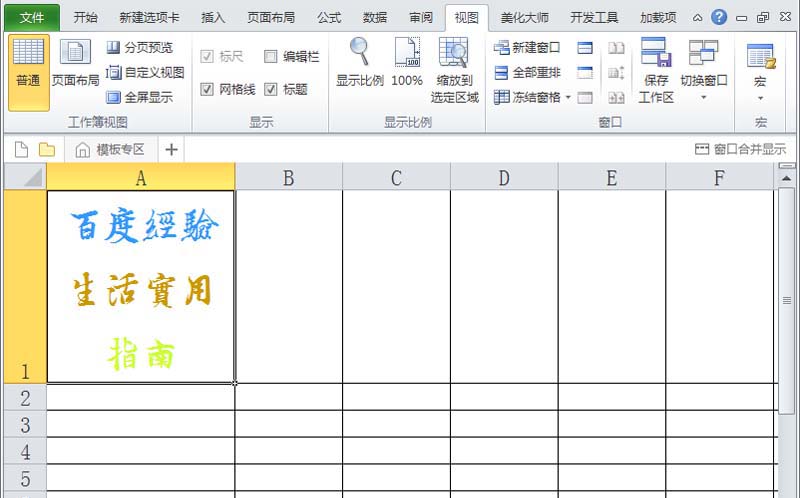Click the 指南 WordArt text
The width and height of the screenshot is (800, 498).
(141, 354)
